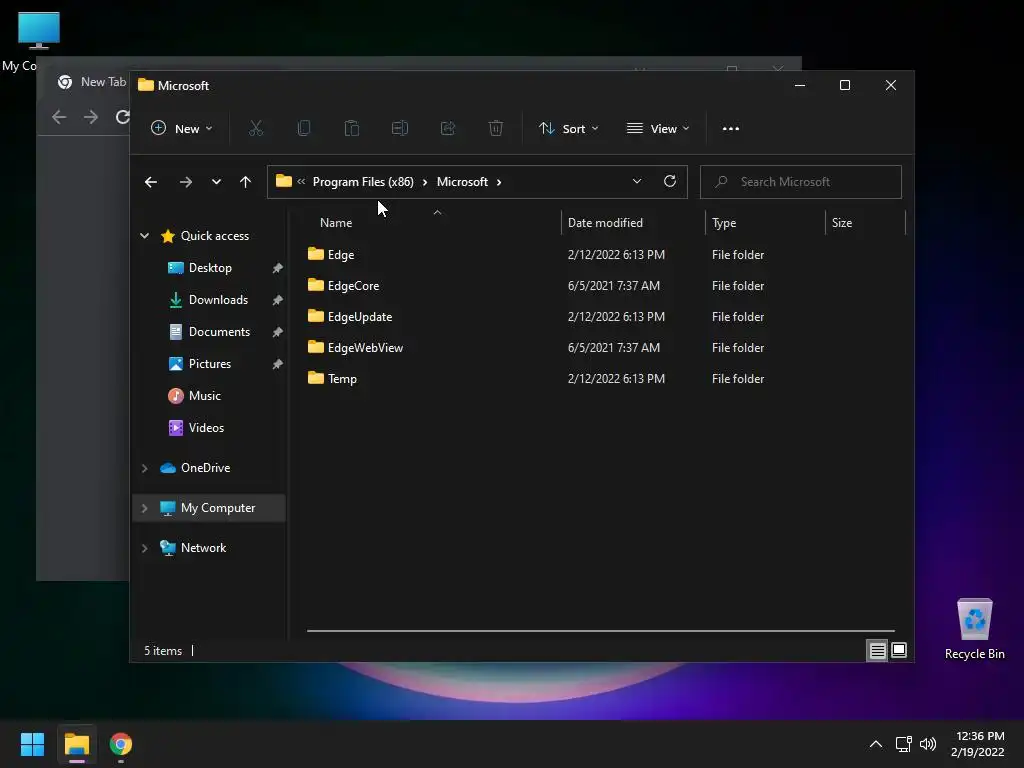
Task: Click the volume icon in system tray
Action: tap(927, 744)
